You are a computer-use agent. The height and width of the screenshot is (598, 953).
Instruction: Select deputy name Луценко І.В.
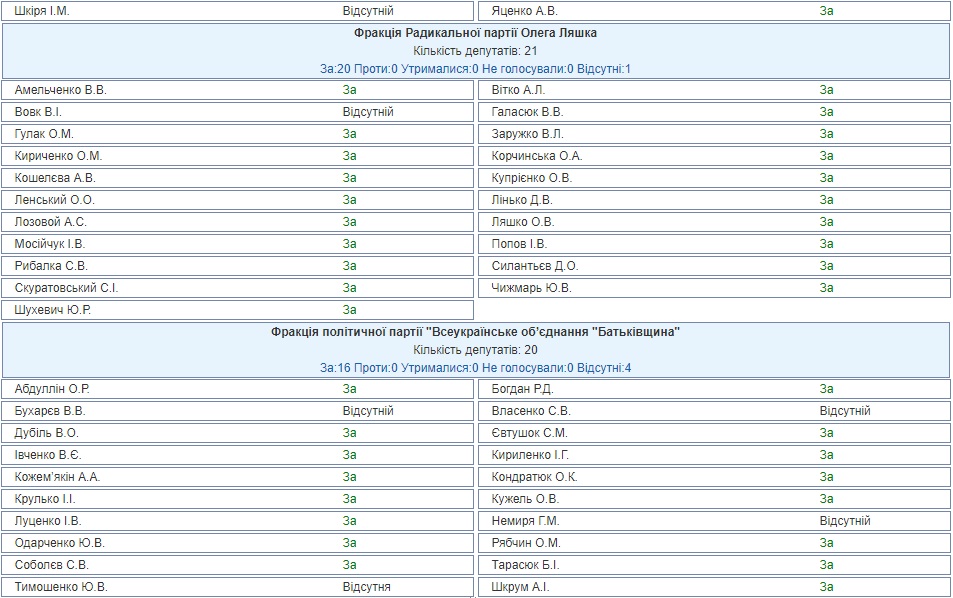coord(49,521)
